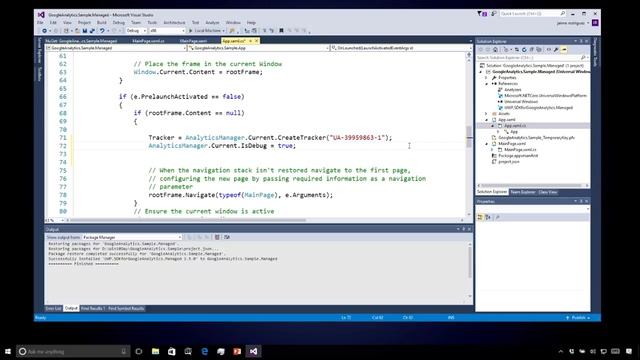Viewport: 640px width, 360px height.
Task: Collapse the App.xaml node
Action: tap(486, 120)
